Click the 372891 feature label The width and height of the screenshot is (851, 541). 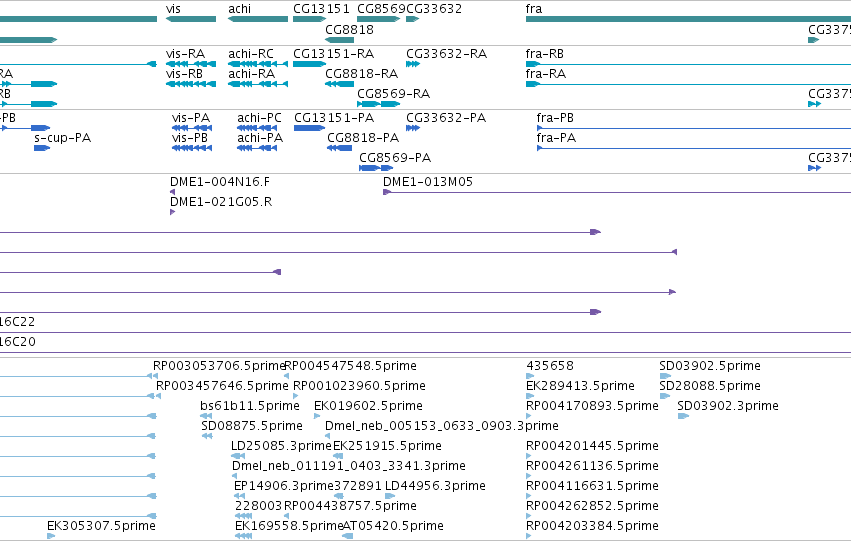pyautogui.click(x=358, y=486)
